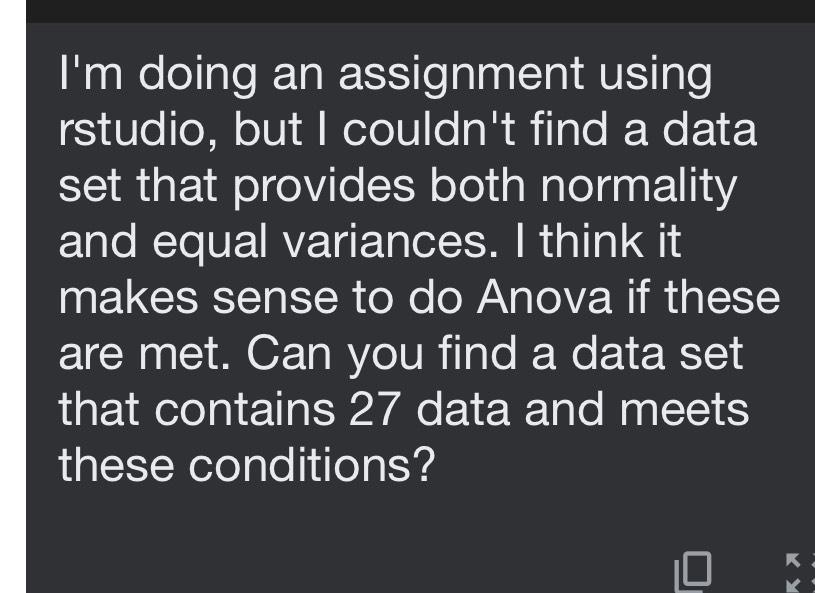Image resolution: width=815 pixels, height=593 pixels.
Task: Select the chat message area tab region
Action: point(407,300)
